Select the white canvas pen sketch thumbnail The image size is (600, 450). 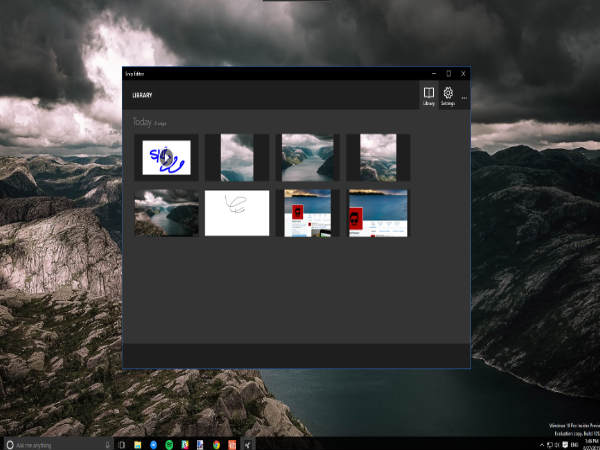coord(237,213)
